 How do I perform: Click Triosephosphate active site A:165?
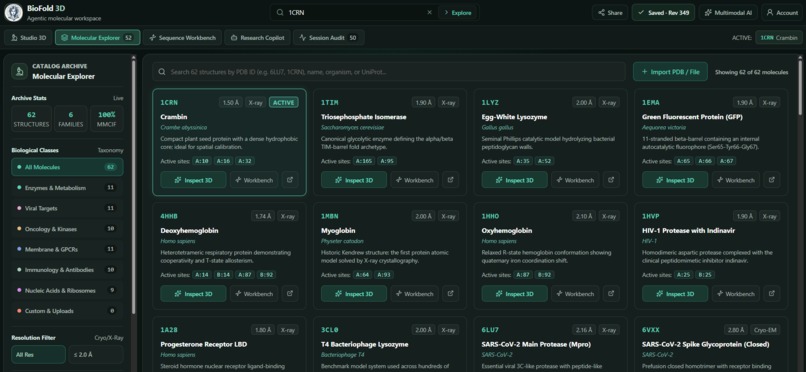[x=364, y=161]
